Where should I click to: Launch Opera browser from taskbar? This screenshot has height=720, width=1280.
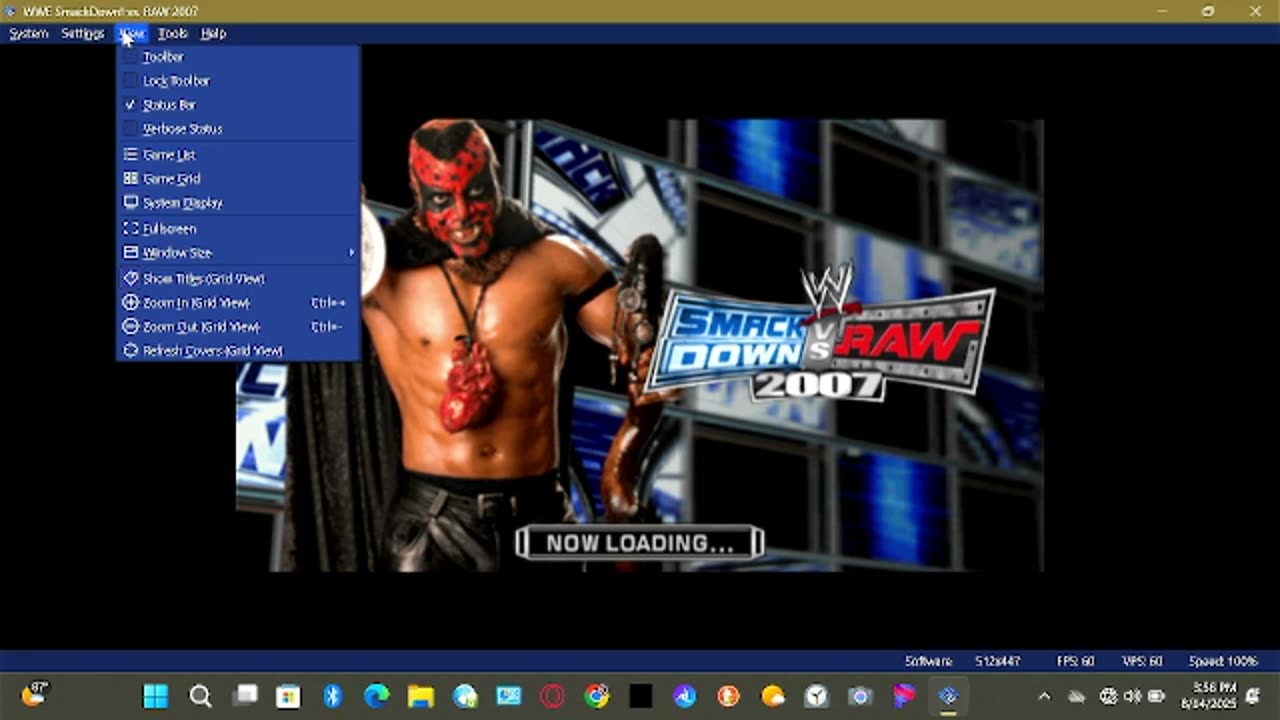tap(552, 696)
